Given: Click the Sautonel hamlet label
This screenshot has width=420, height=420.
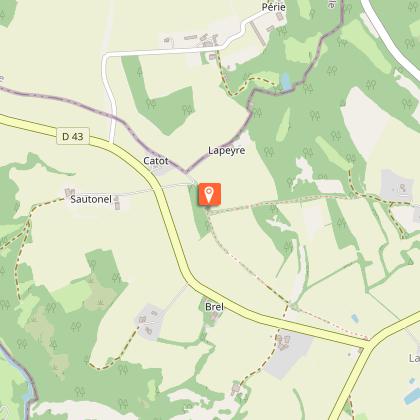Looking at the screenshot, I should pyautogui.click(x=91, y=199).
